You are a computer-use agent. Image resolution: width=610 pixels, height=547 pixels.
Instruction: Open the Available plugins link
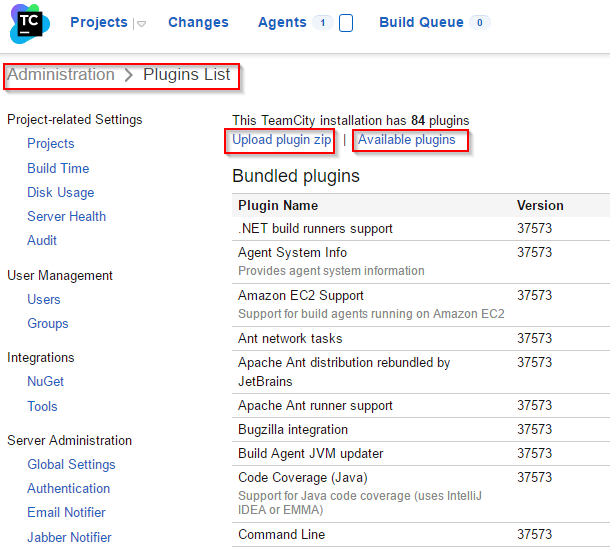pos(407,140)
